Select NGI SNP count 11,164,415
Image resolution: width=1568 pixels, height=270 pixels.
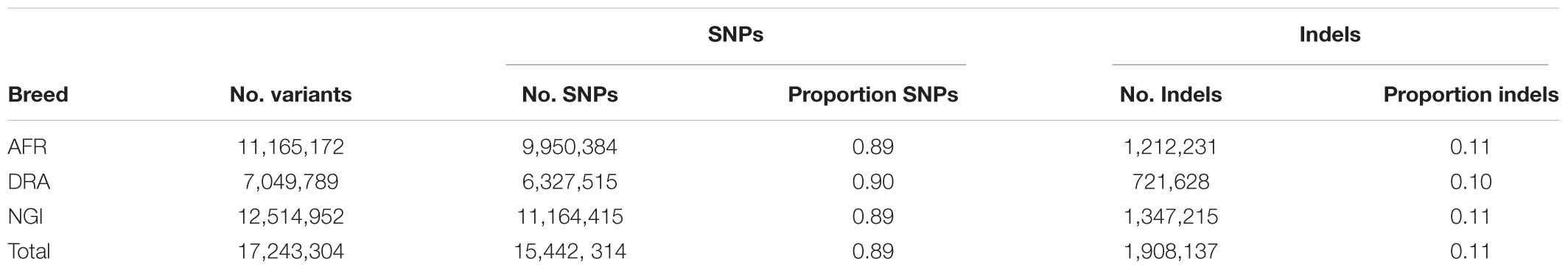click(x=570, y=216)
